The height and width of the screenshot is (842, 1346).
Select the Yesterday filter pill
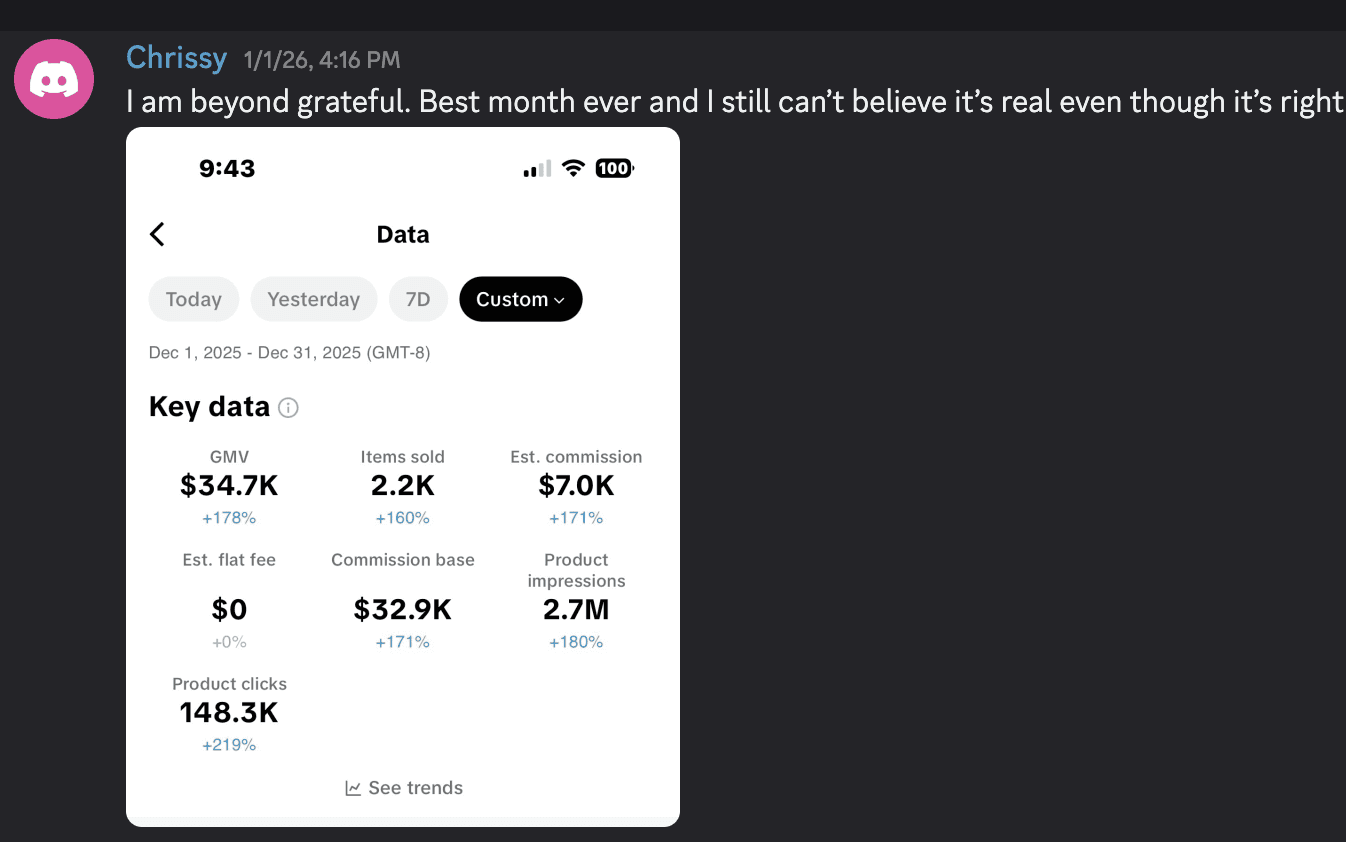313,299
